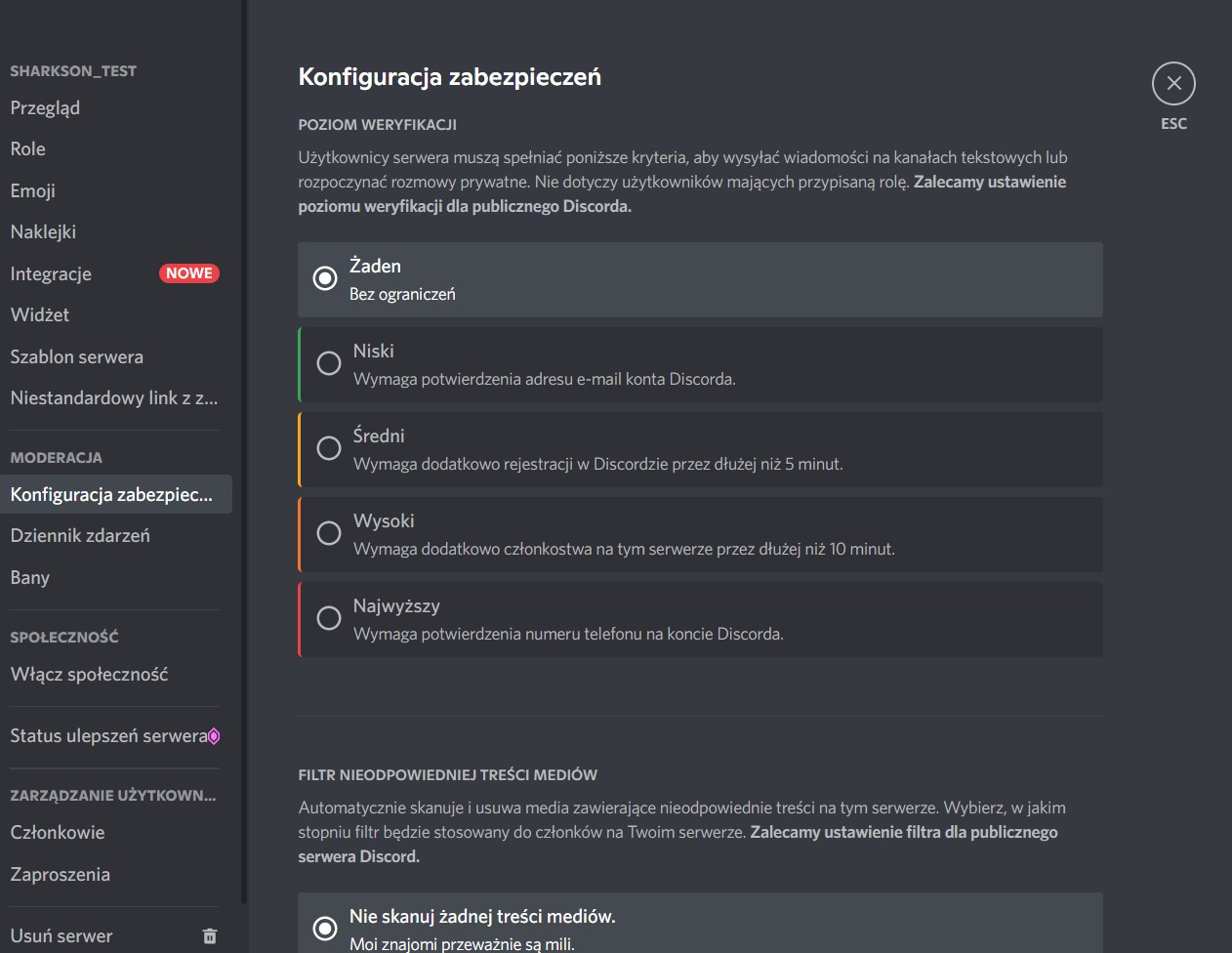Viewport: 1232px width, 953px height.
Task: Select 'Nie skanuj żadnej treści mediów' option
Action: tap(325, 928)
